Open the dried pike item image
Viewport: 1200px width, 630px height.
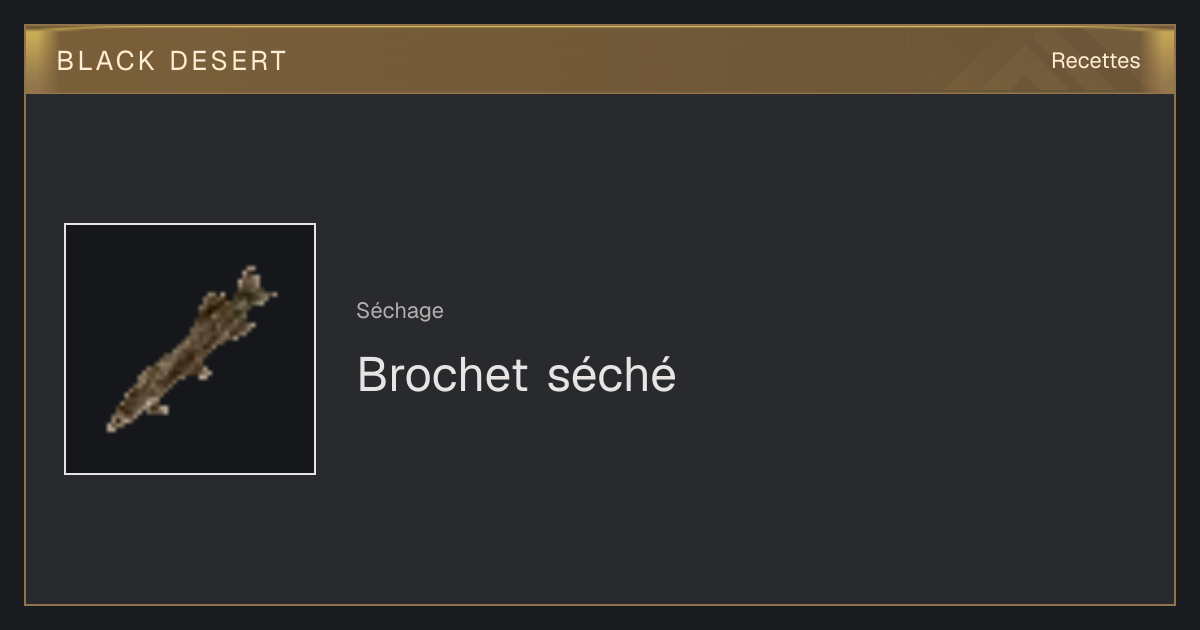point(190,349)
